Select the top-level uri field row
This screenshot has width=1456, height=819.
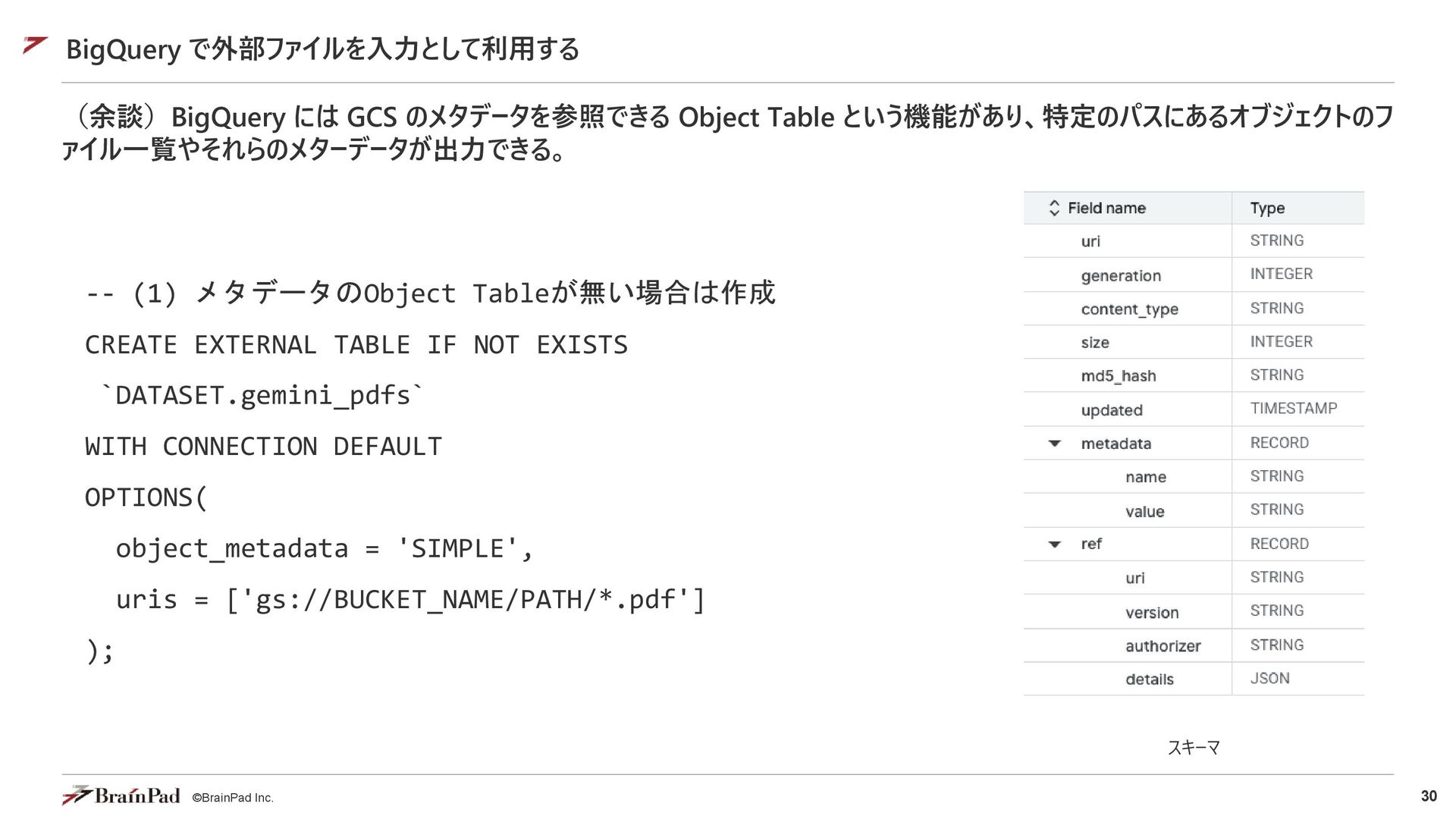pos(1194,241)
